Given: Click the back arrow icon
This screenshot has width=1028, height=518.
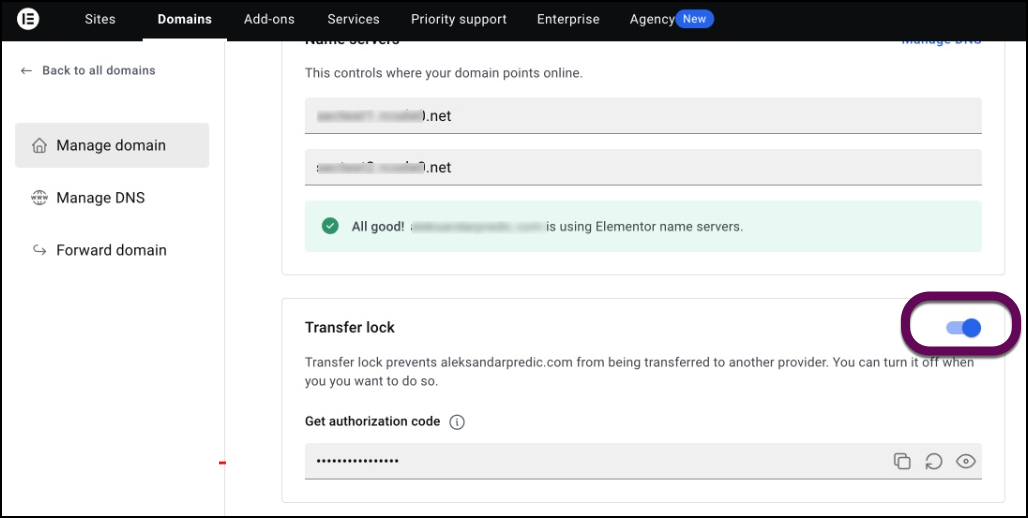Looking at the screenshot, I should click(26, 70).
